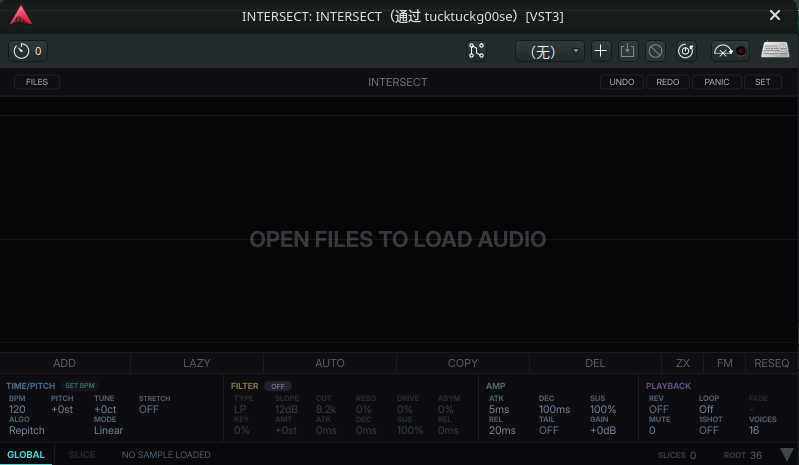
Task: Select the LAZY slice mode
Action: (197, 363)
